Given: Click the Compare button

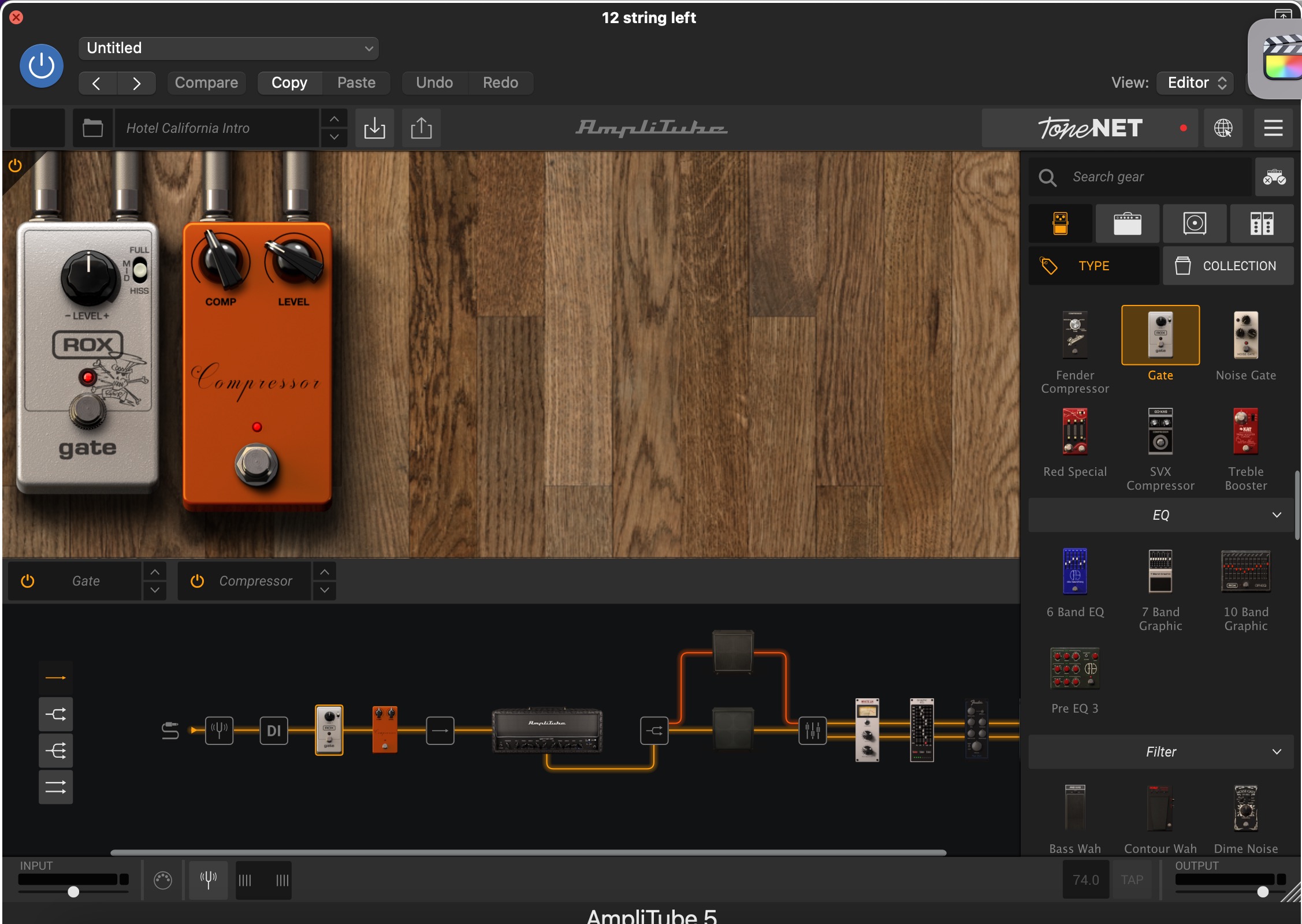Looking at the screenshot, I should tap(206, 83).
